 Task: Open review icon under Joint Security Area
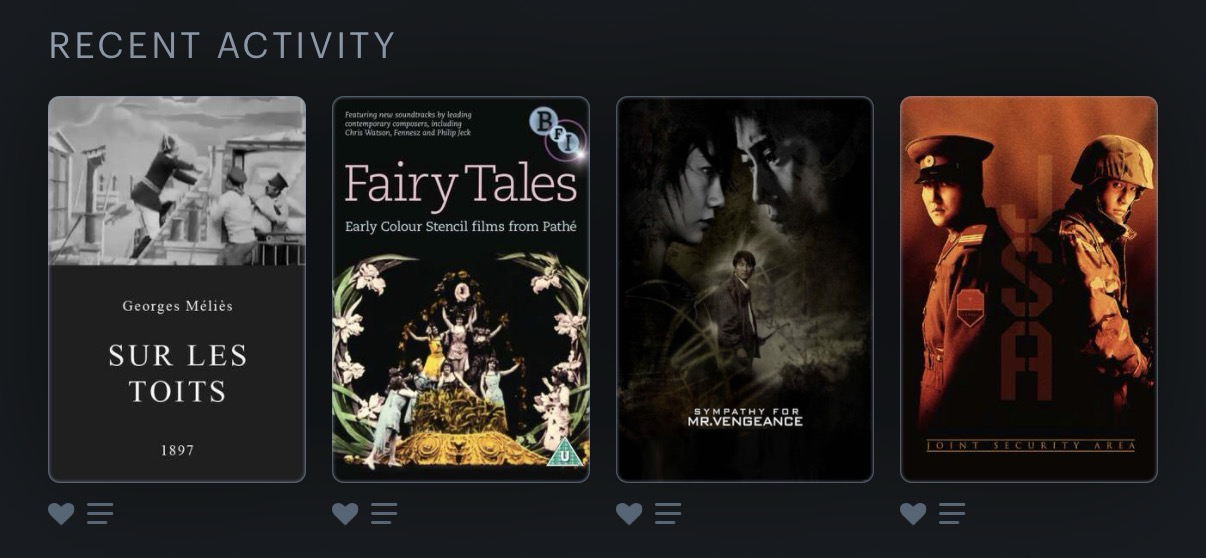[x=952, y=514]
